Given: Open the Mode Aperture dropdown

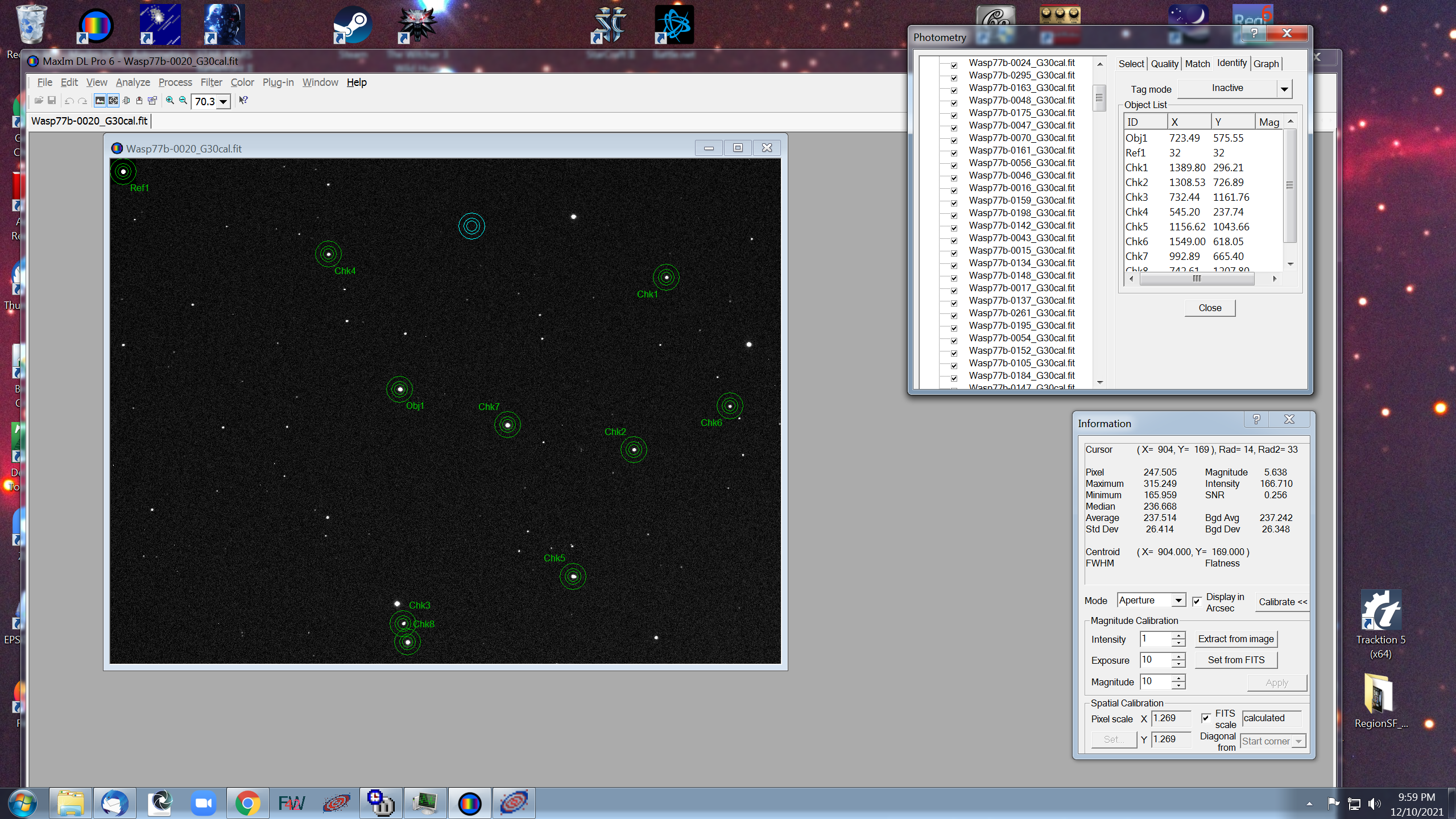Looking at the screenshot, I should [1178, 601].
